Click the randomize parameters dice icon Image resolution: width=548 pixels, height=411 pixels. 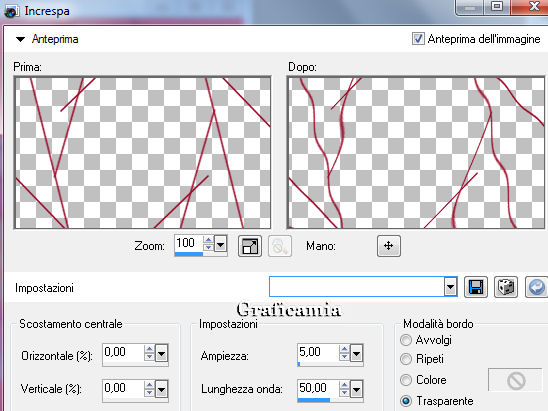tap(506, 287)
